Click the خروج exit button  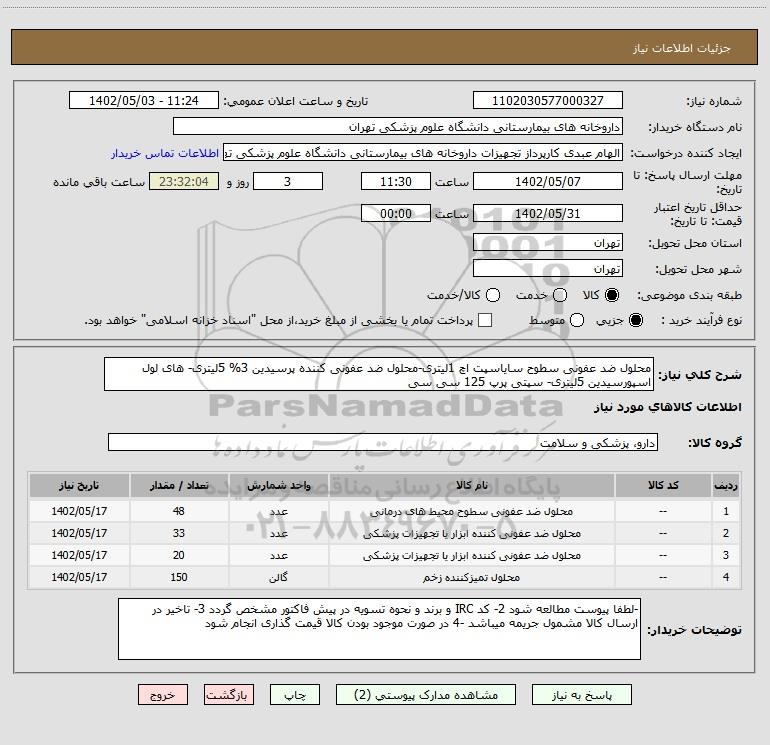click(x=163, y=695)
